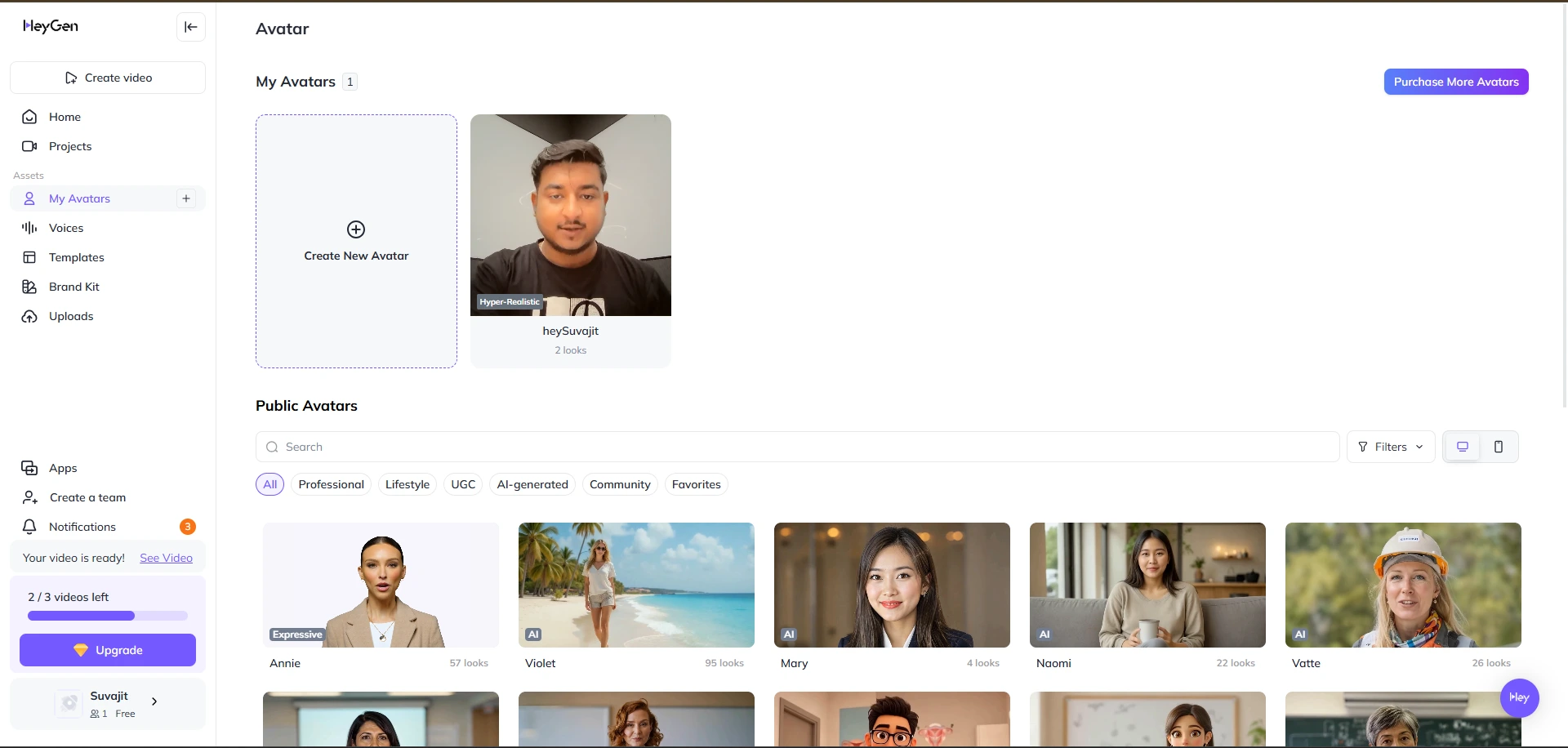Image resolution: width=1568 pixels, height=748 pixels.
Task: Click the Create New Avatar card
Action: (x=356, y=241)
